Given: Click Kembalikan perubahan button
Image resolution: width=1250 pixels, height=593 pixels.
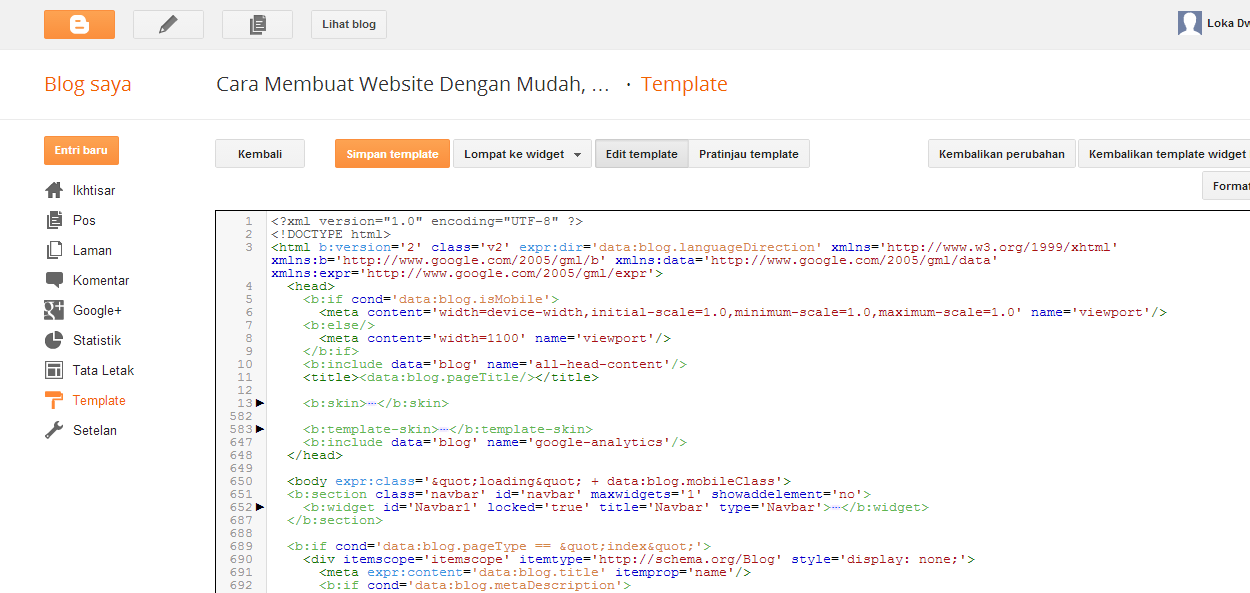Looking at the screenshot, I should (x=1002, y=154).
